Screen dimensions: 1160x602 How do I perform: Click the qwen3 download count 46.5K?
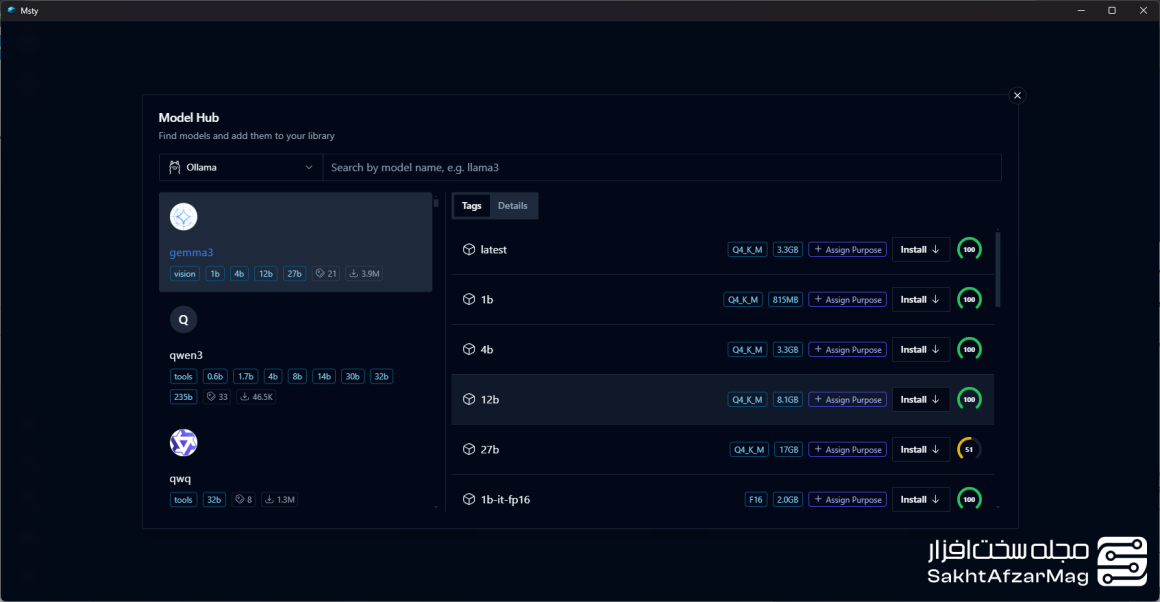pos(257,397)
